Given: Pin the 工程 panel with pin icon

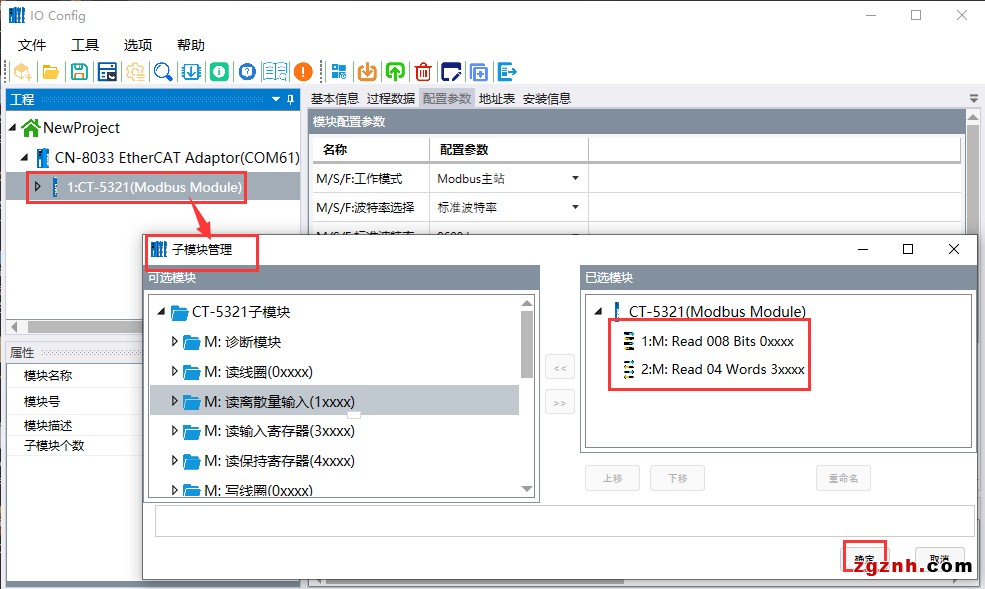Looking at the screenshot, I should click(x=291, y=99).
